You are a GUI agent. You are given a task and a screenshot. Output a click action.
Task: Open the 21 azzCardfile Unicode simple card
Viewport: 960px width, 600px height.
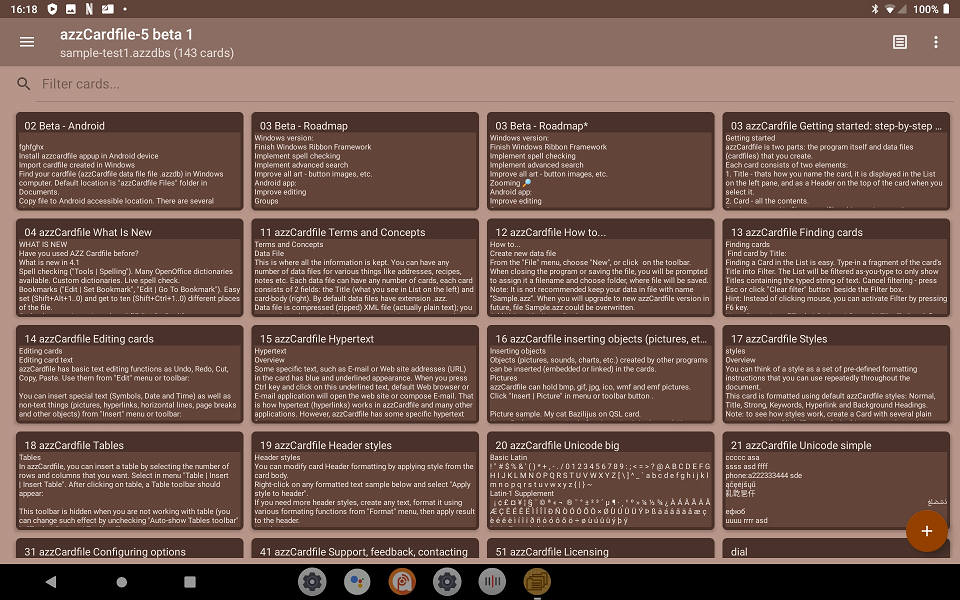click(x=836, y=481)
